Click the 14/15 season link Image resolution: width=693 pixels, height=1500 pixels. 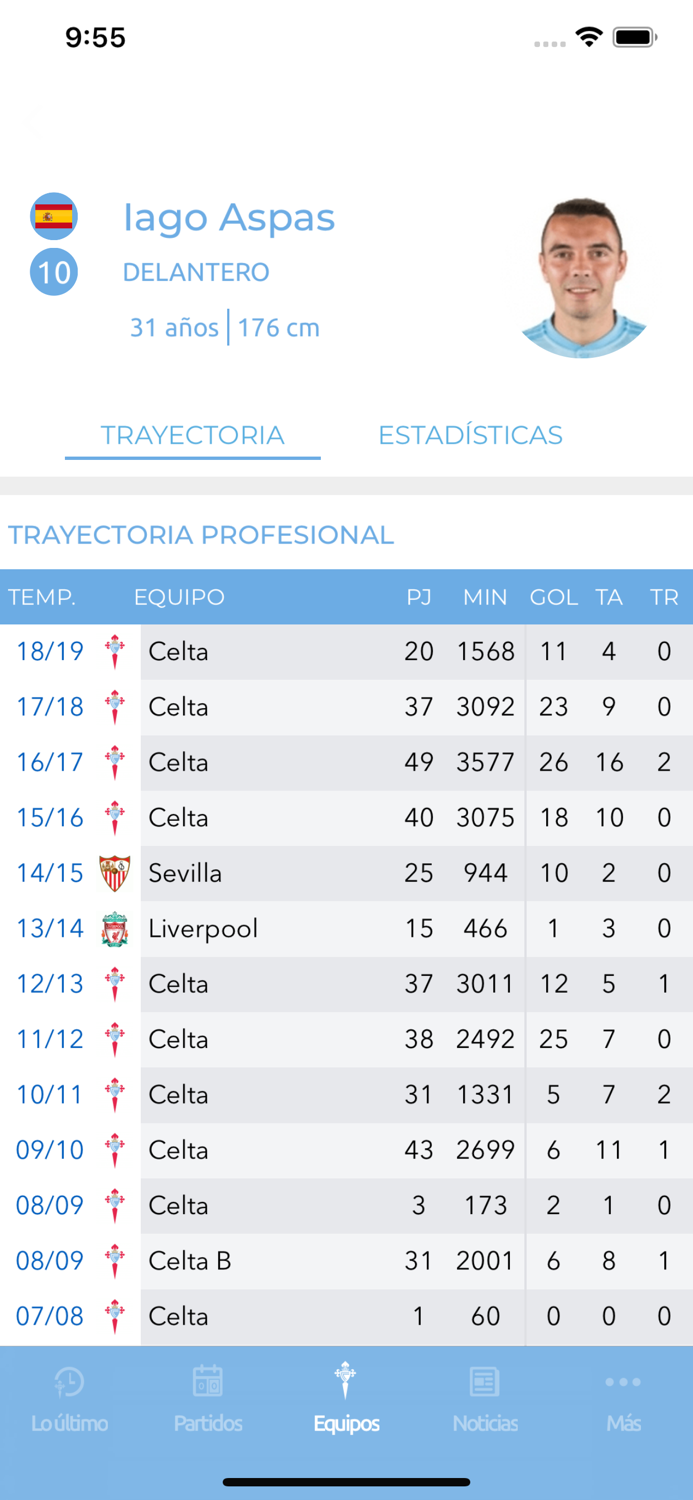pos(48,872)
